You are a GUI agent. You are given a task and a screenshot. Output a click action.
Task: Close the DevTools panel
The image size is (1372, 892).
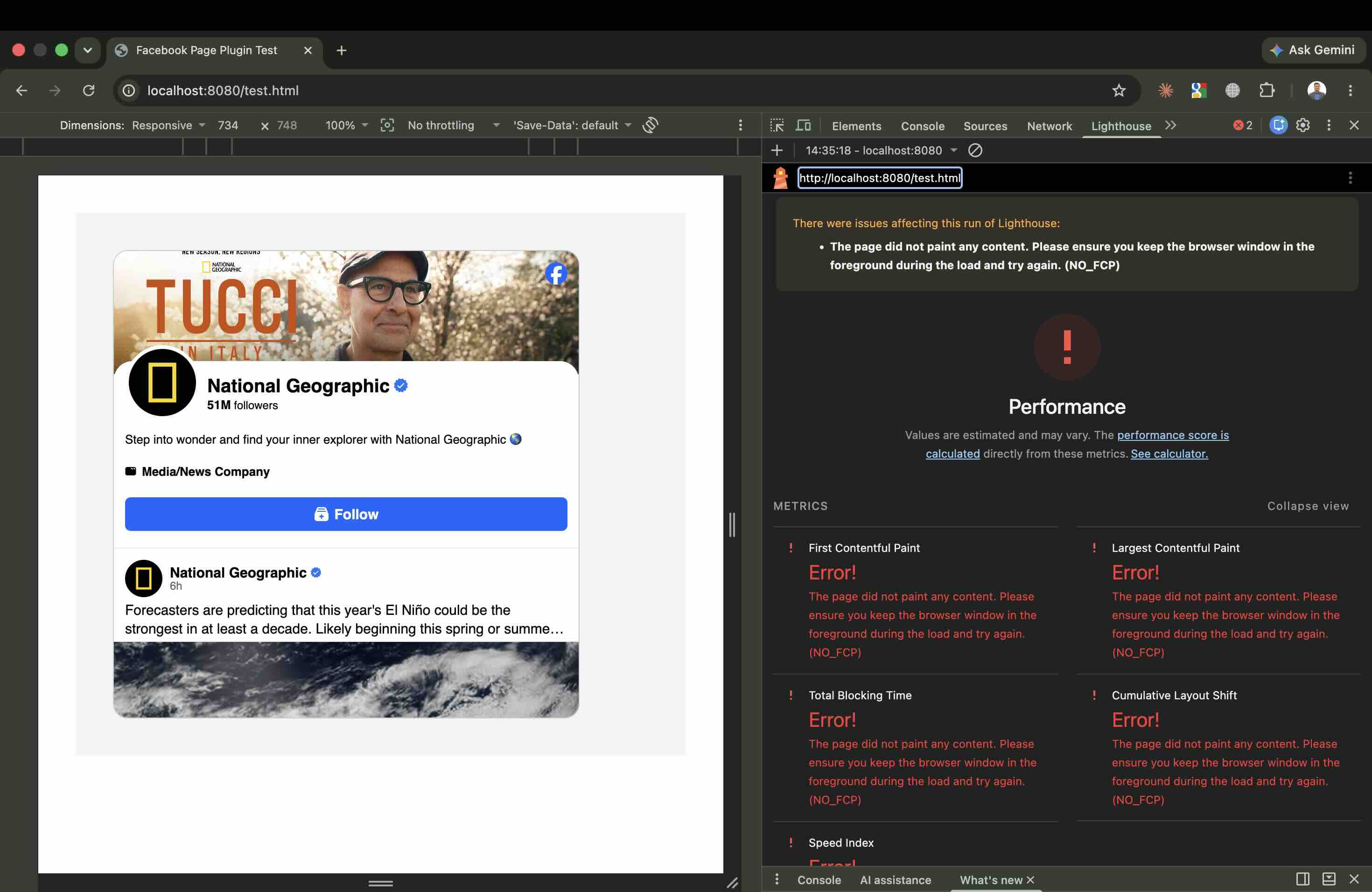(x=1354, y=125)
